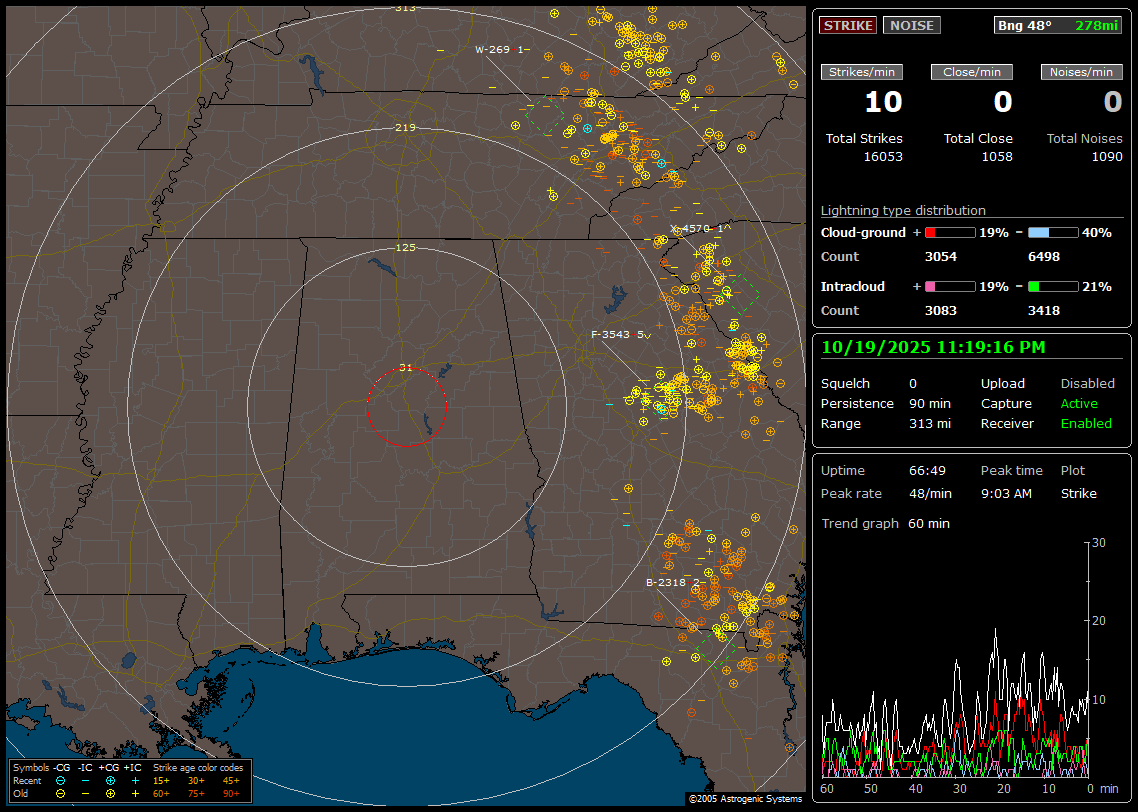The width and height of the screenshot is (1138, 812).
Task: Click the recent -CG symbol in legend
Action: (x=60, y=780)
